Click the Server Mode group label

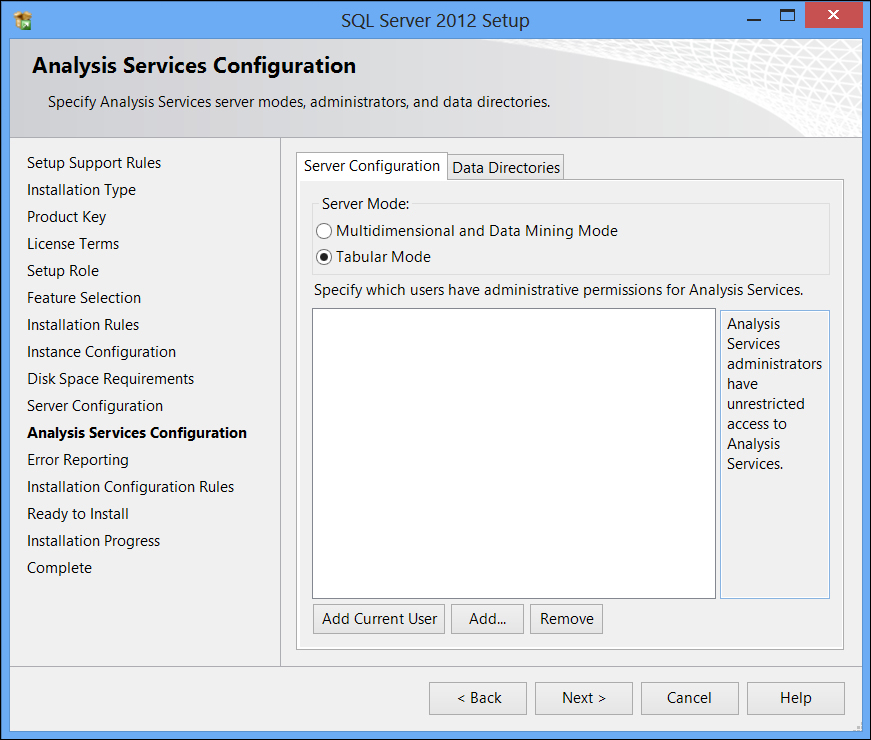click(365, 204)
